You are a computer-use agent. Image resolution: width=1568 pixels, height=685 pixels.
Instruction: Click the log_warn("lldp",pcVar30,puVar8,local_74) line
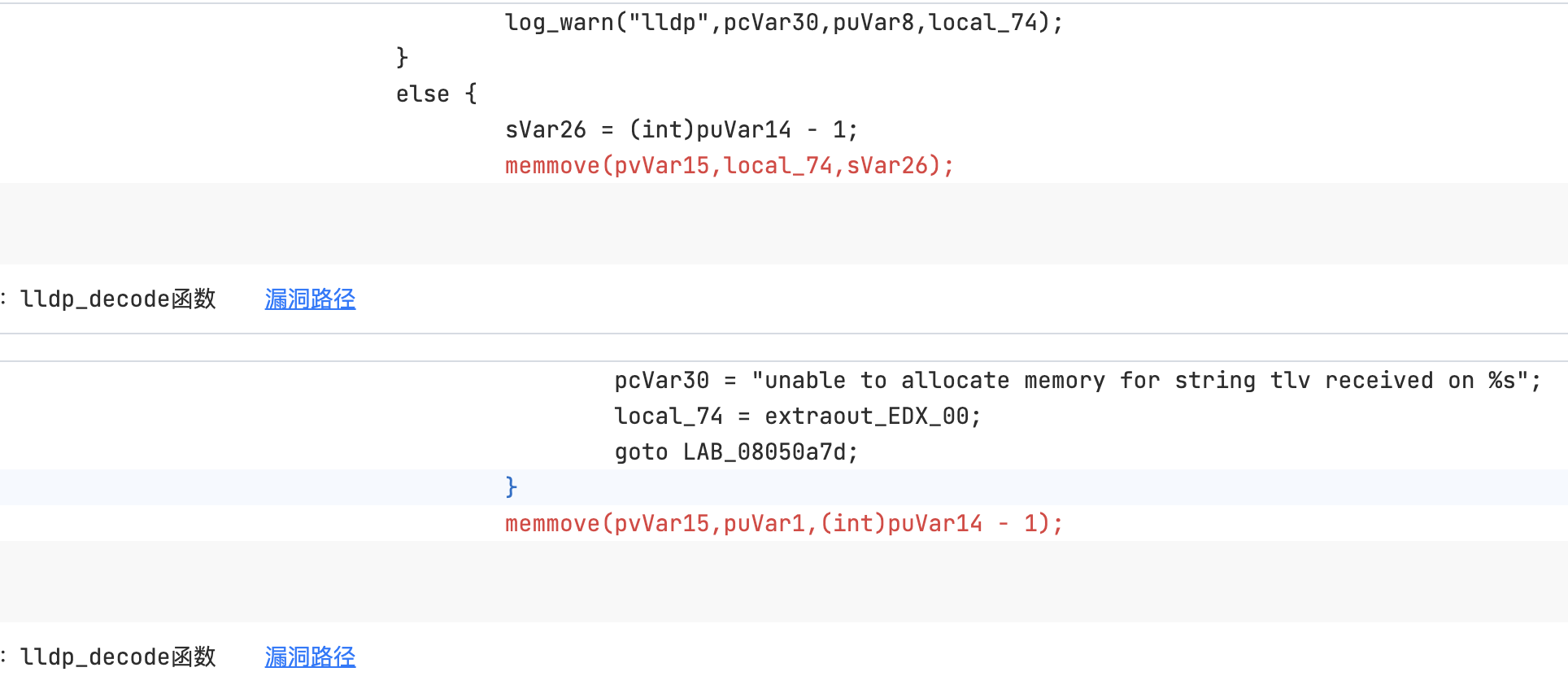coord(784,22)
